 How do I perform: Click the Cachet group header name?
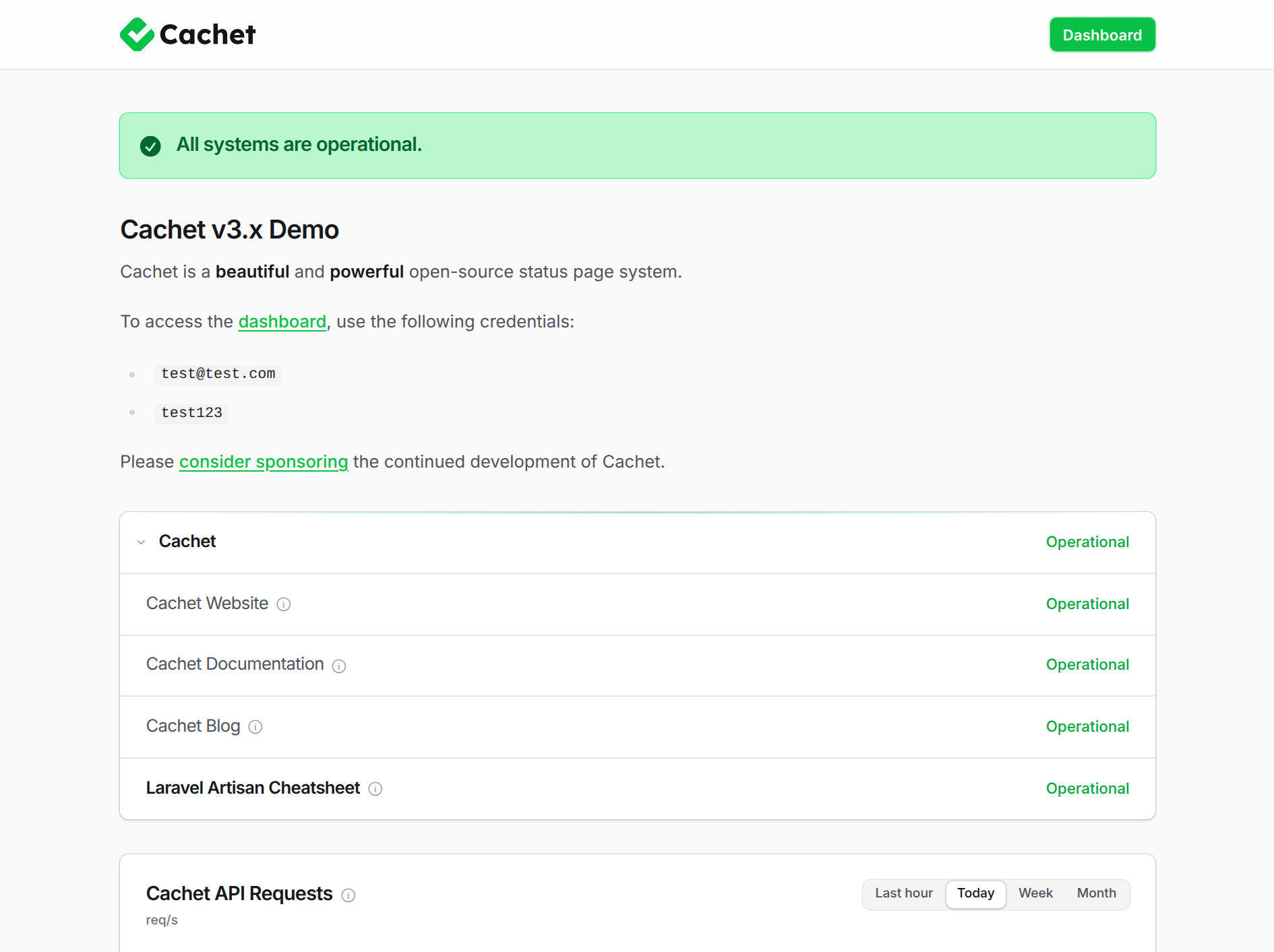[x=187, y=541]
